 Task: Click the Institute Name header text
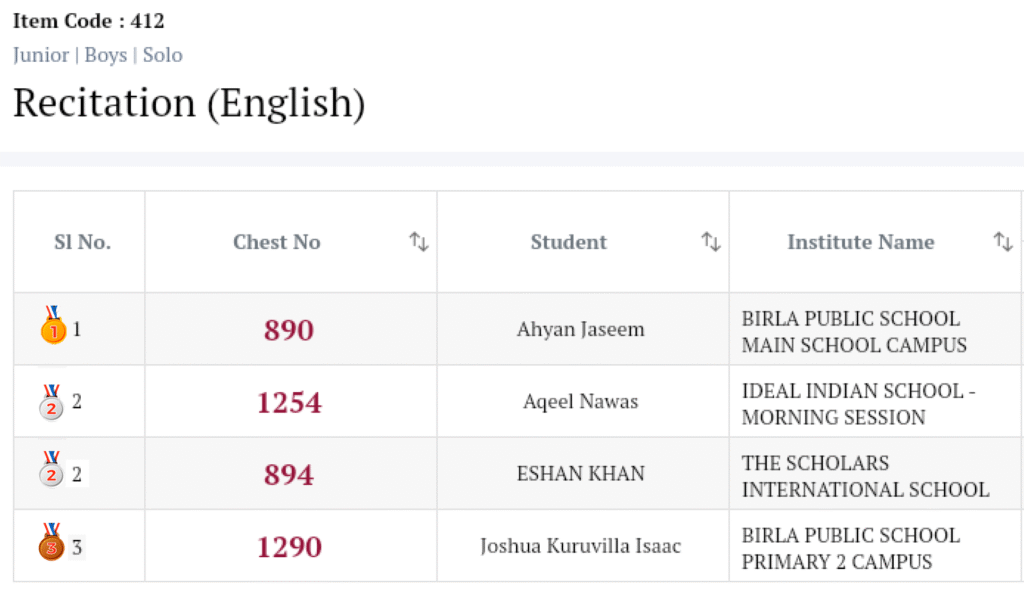[860, 242]
